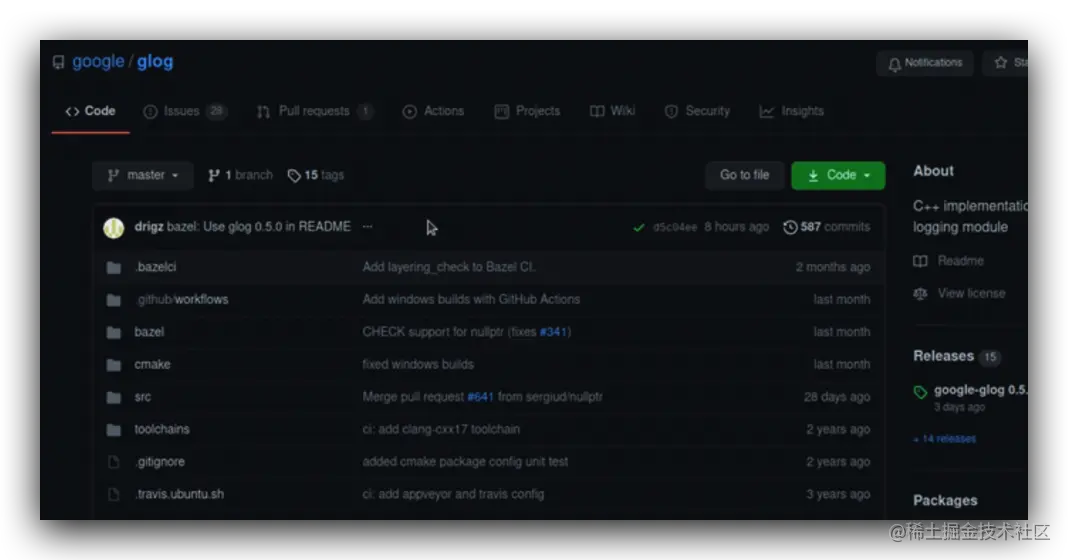Open the Packages heading
Image resolution: width=1068 pixels, height=560 pixels.
[x=945, y=501]
